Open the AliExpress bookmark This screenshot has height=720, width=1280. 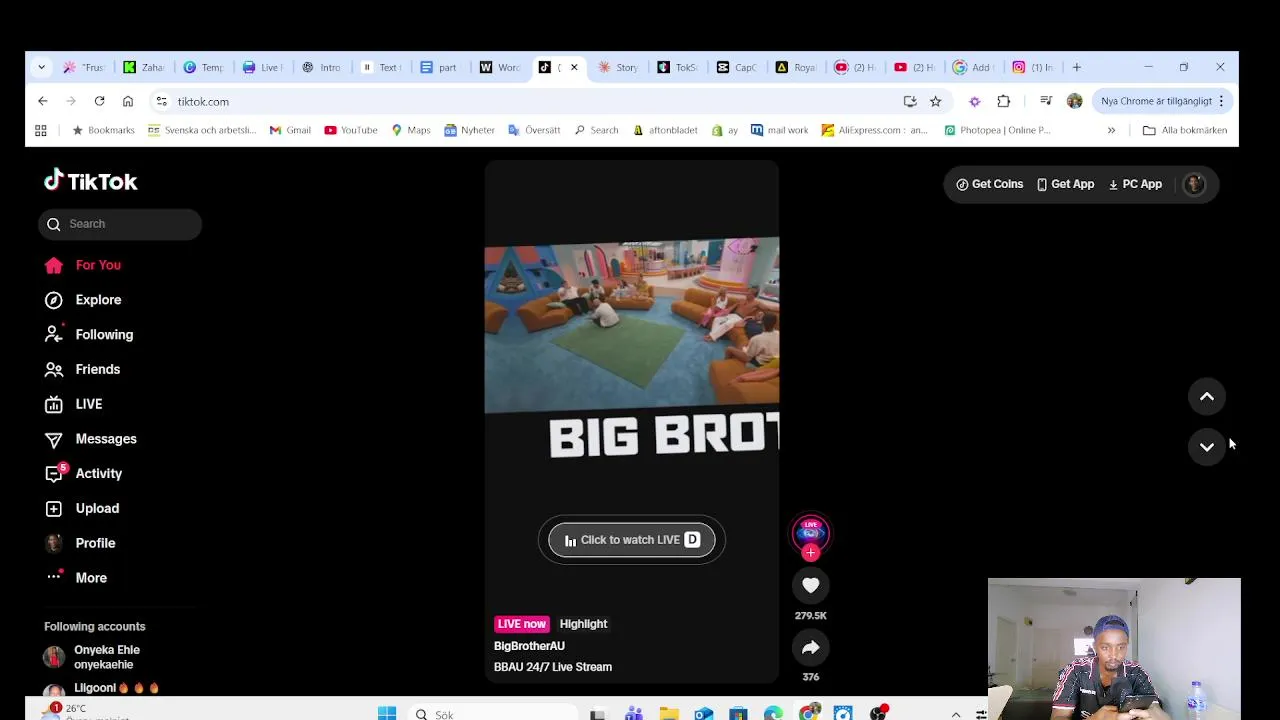[x=875, y=130]
